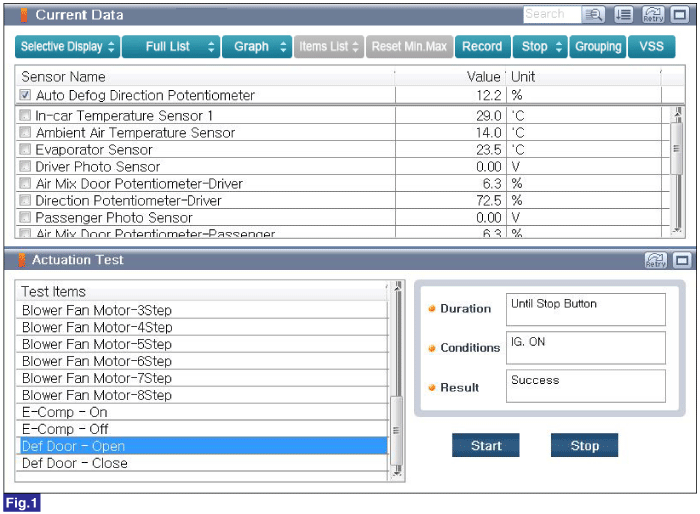Open the Graph dropdown

[x=257, y=46]
